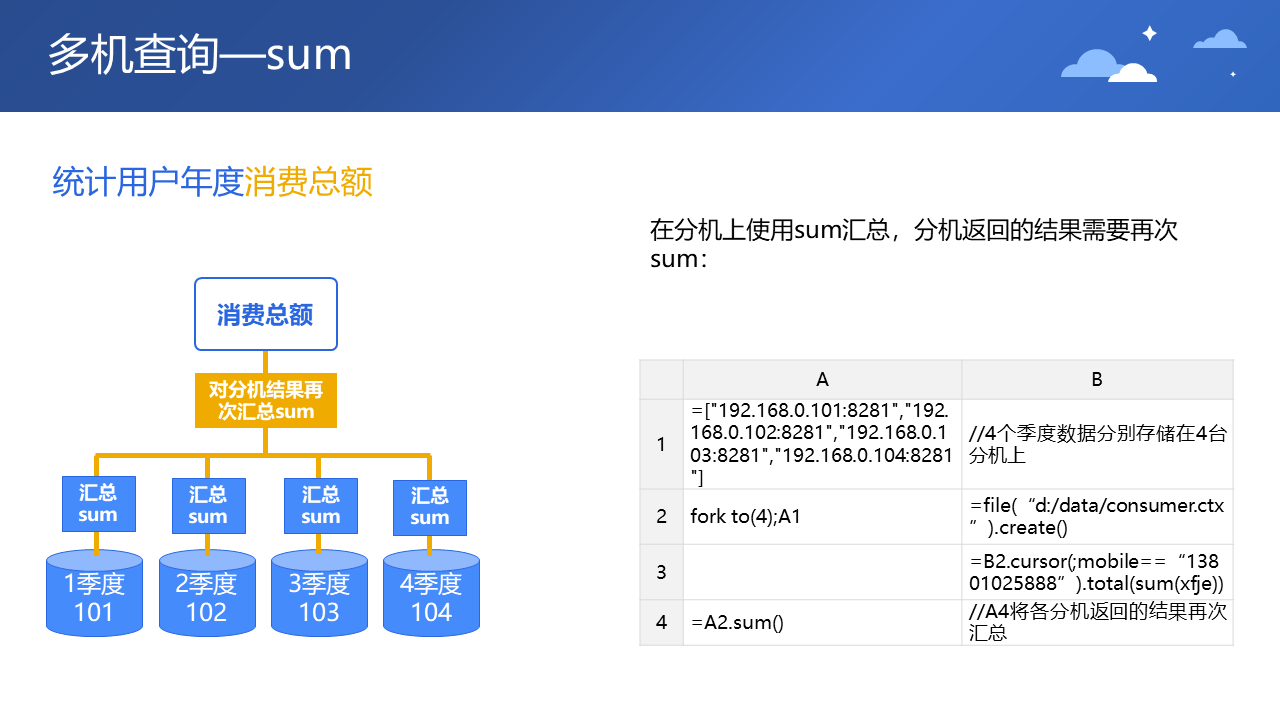The height and width of the screenshot is (720, 1280).
Task: Click the orange "对分机结果再次汇总sum" box
Action: 266,400
